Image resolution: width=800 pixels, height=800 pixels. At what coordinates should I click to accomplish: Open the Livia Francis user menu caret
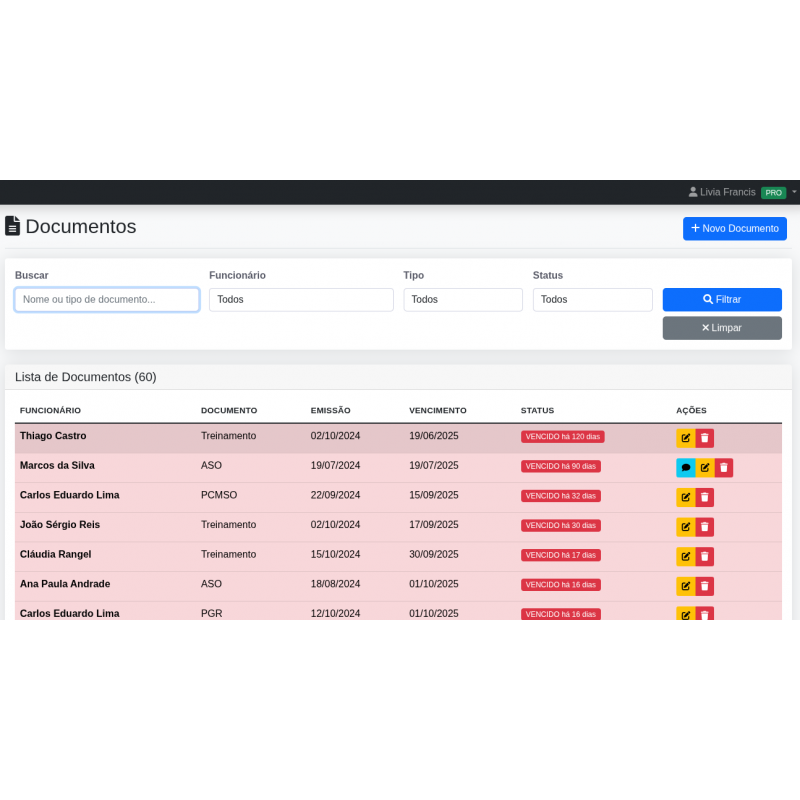[794, 192]
